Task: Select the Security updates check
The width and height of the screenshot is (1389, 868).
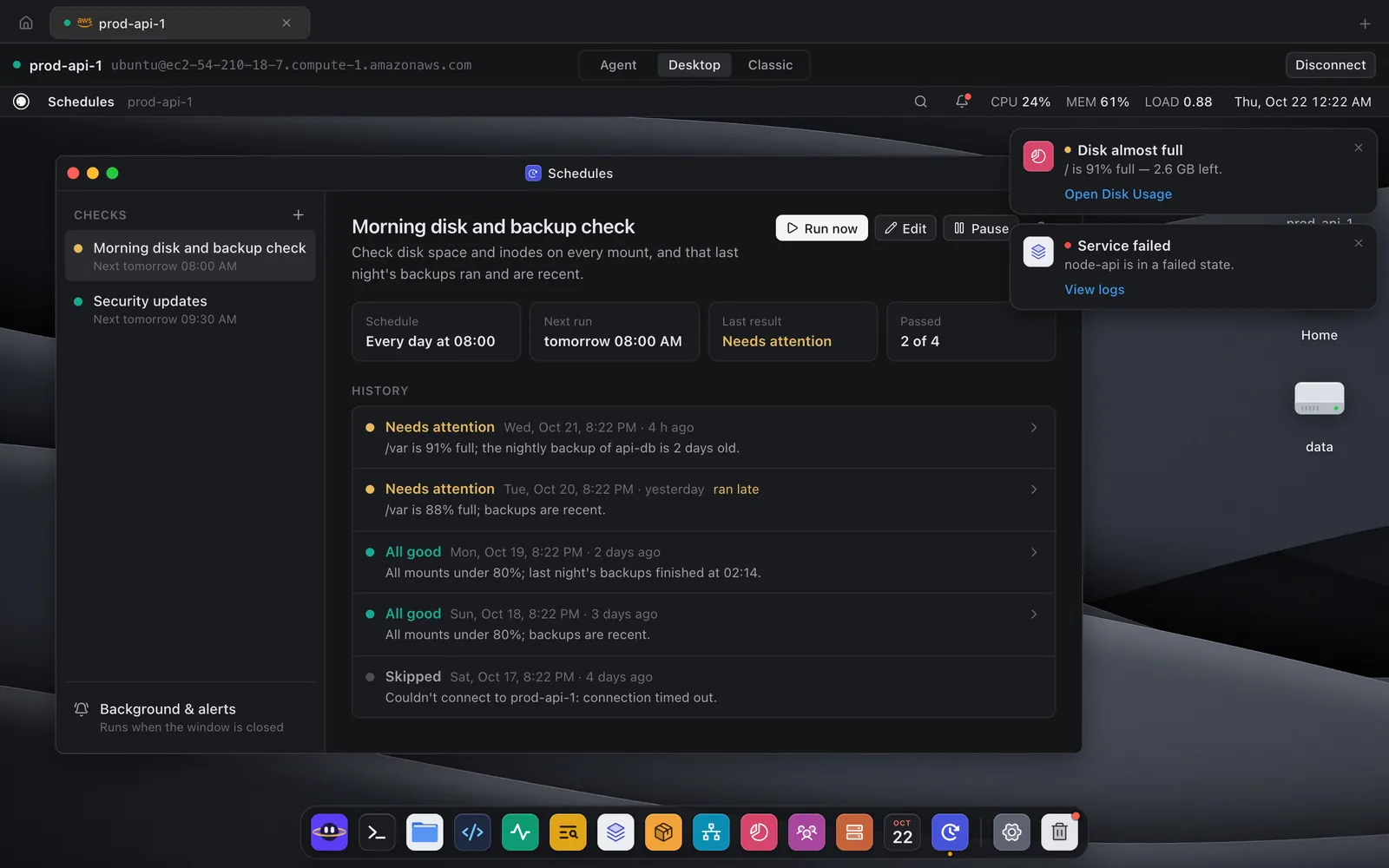Action: click(x=190, y=310)
